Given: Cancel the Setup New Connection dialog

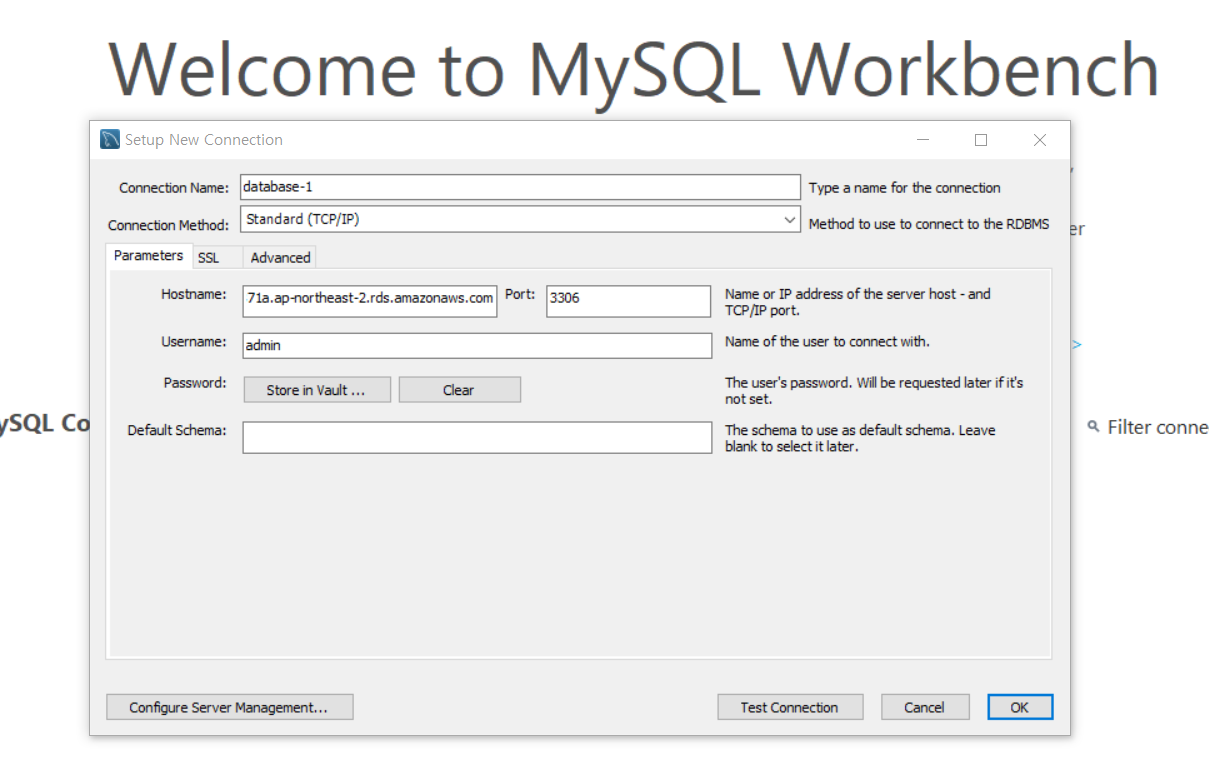Looking at the screenshot, I should coord(925,707).
